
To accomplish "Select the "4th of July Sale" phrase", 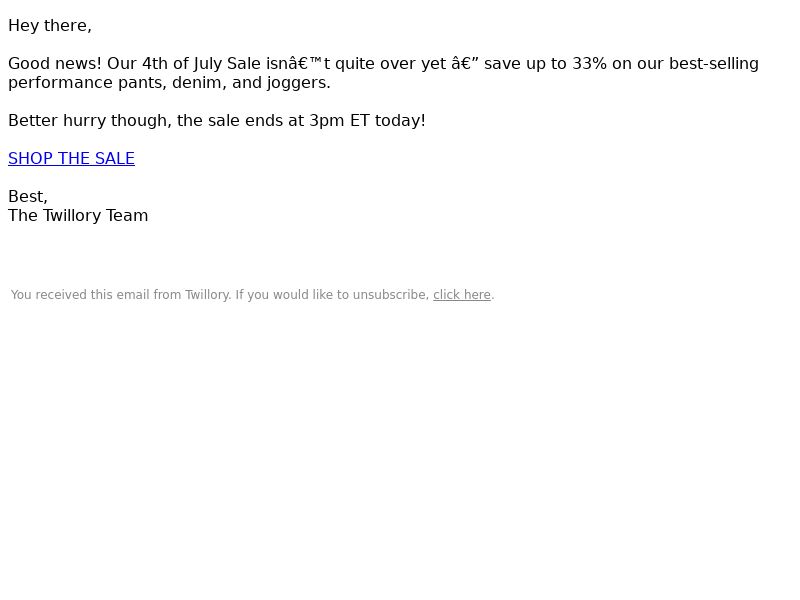I will point(202,64).
